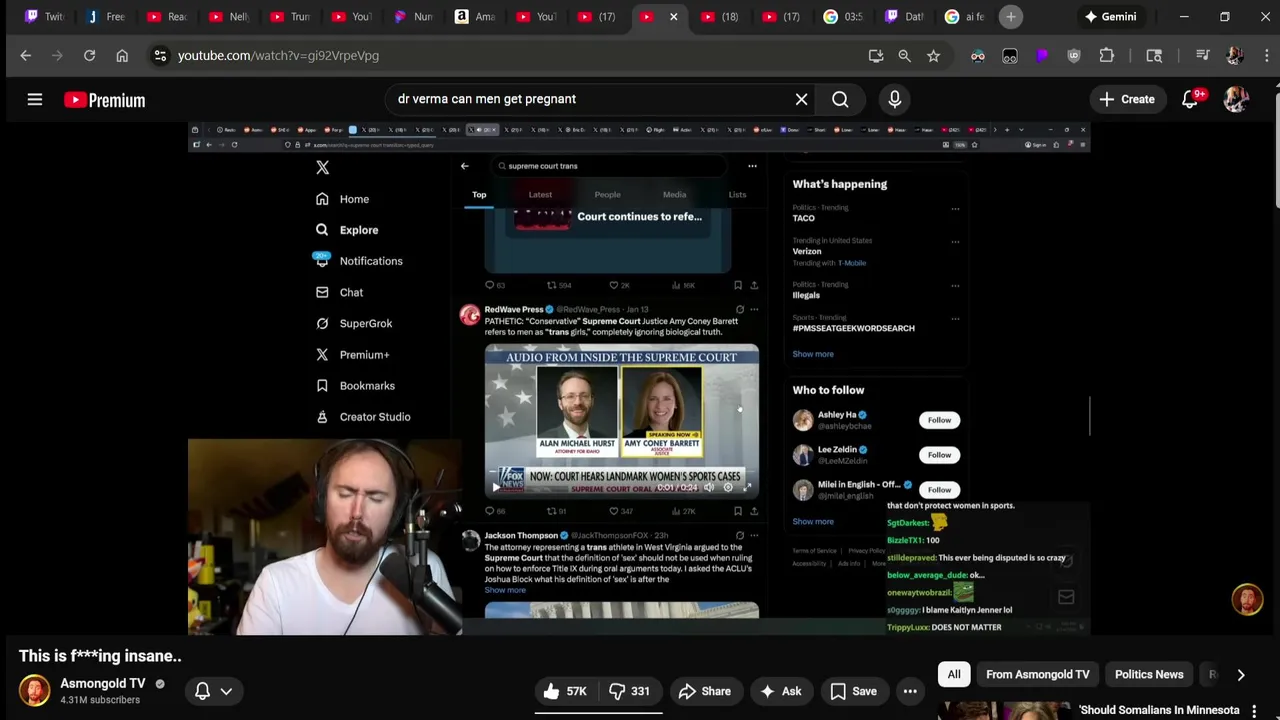Open a new browser tab

pos(1011,17)
